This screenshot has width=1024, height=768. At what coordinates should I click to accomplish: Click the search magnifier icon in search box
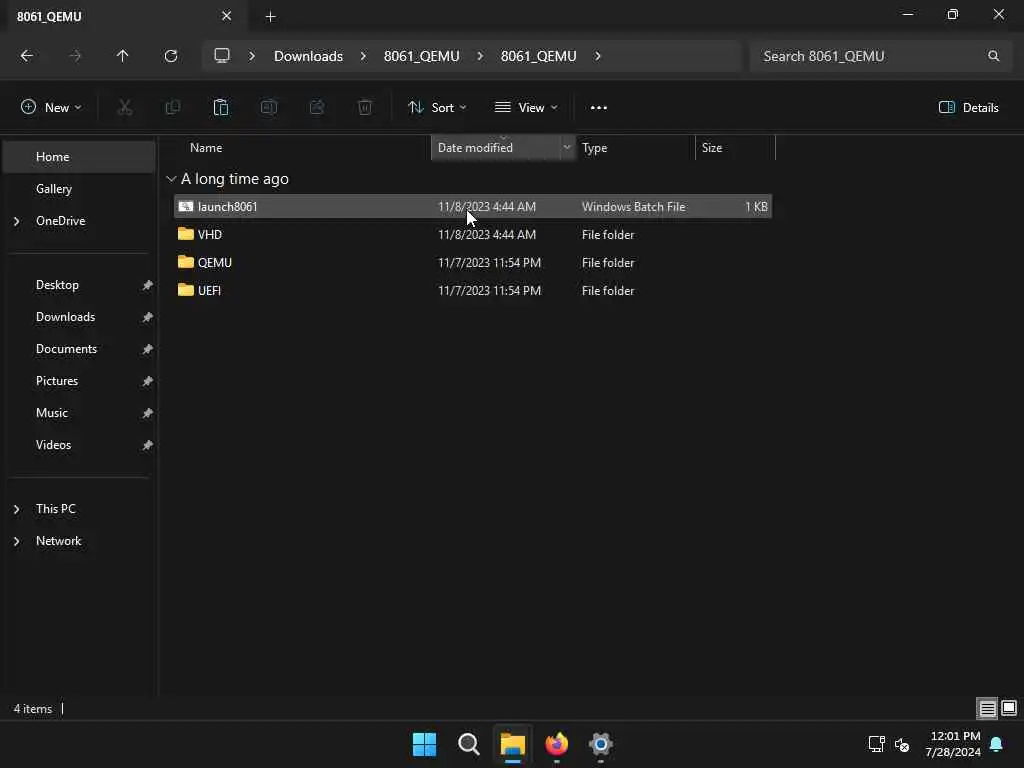[993, 56]
